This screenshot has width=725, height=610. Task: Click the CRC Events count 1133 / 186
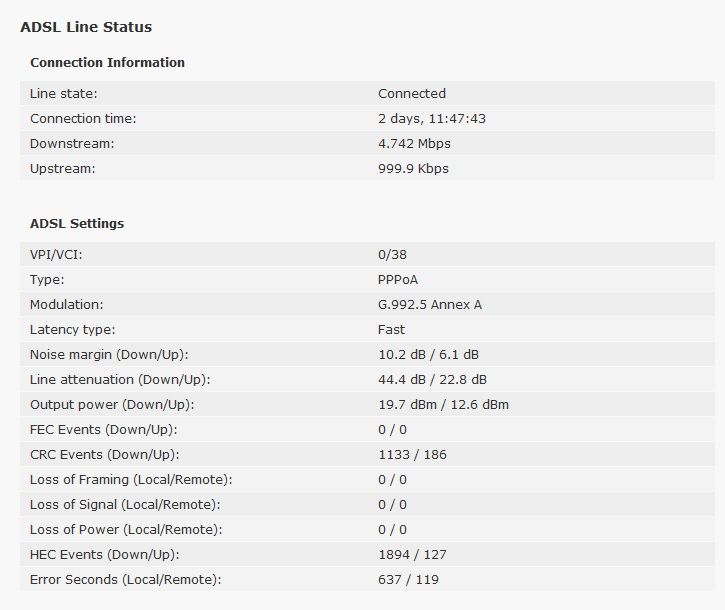[x=412, y=454]
